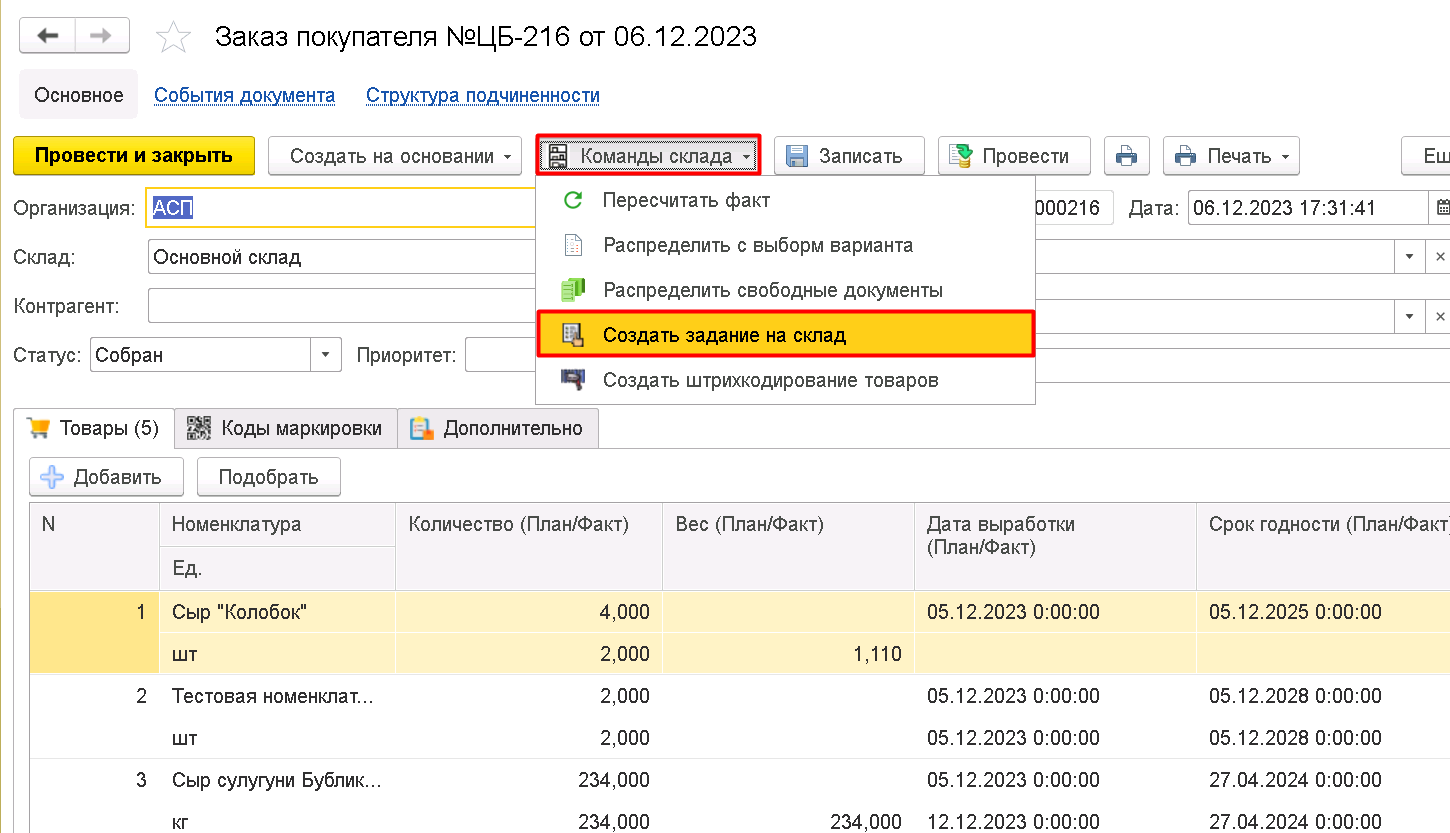Screen dimensions: 1450x833
Task: Click the forward navigation arrow
Action: 101,37
